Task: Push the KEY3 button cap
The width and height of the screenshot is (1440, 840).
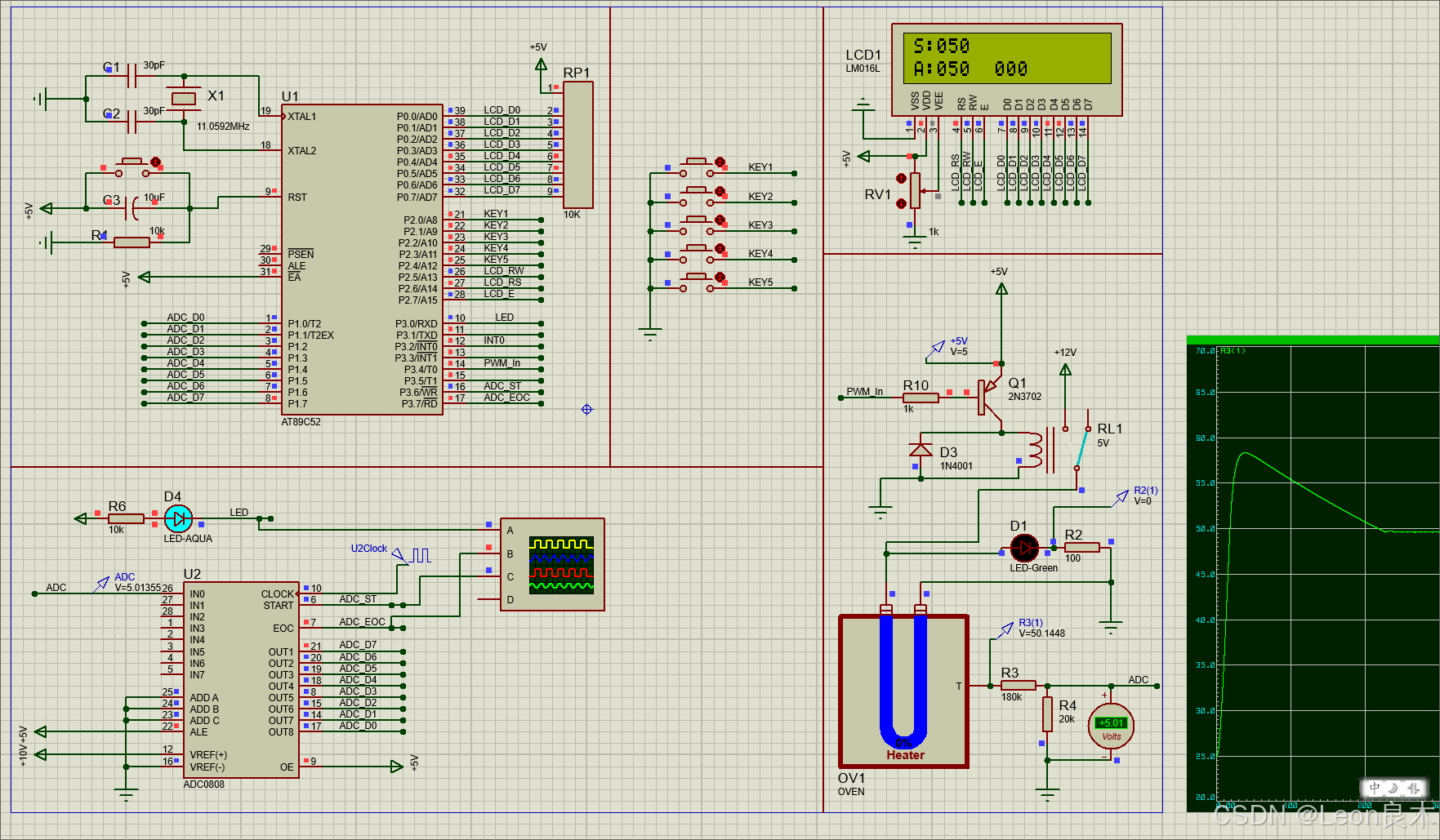Action: coord(696,220)
